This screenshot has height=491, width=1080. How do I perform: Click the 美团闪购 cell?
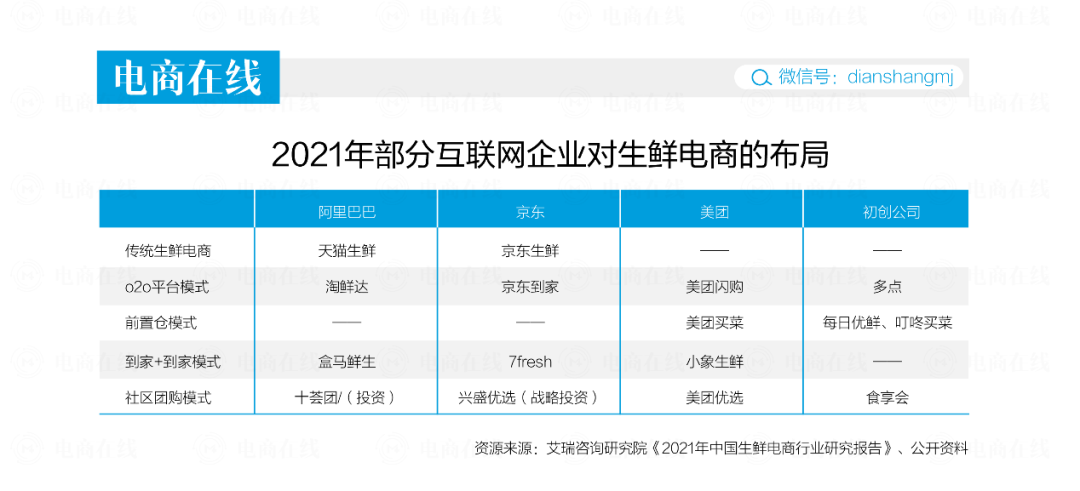click(x=714, y=287)
